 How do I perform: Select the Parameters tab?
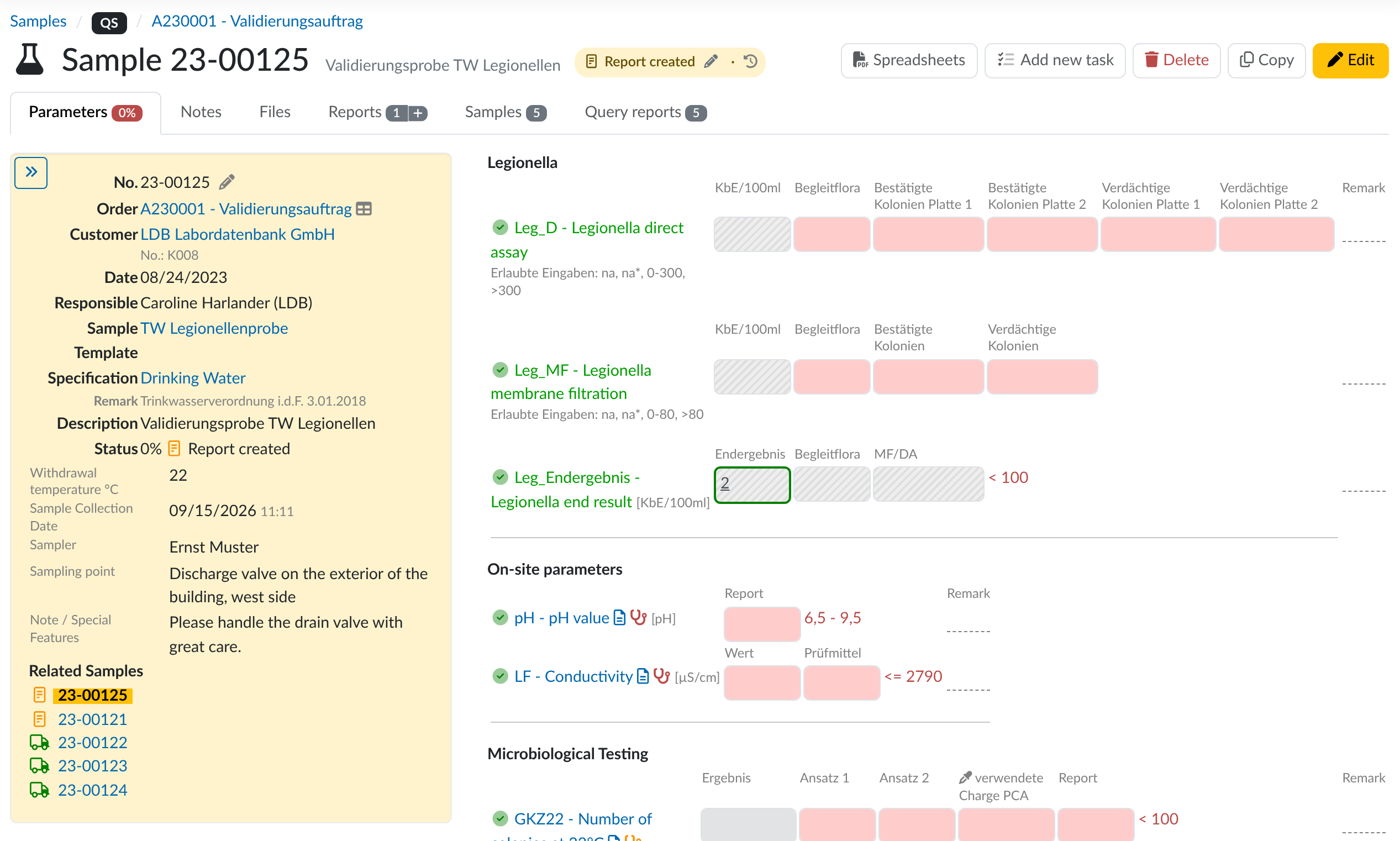tap(86, 112)
